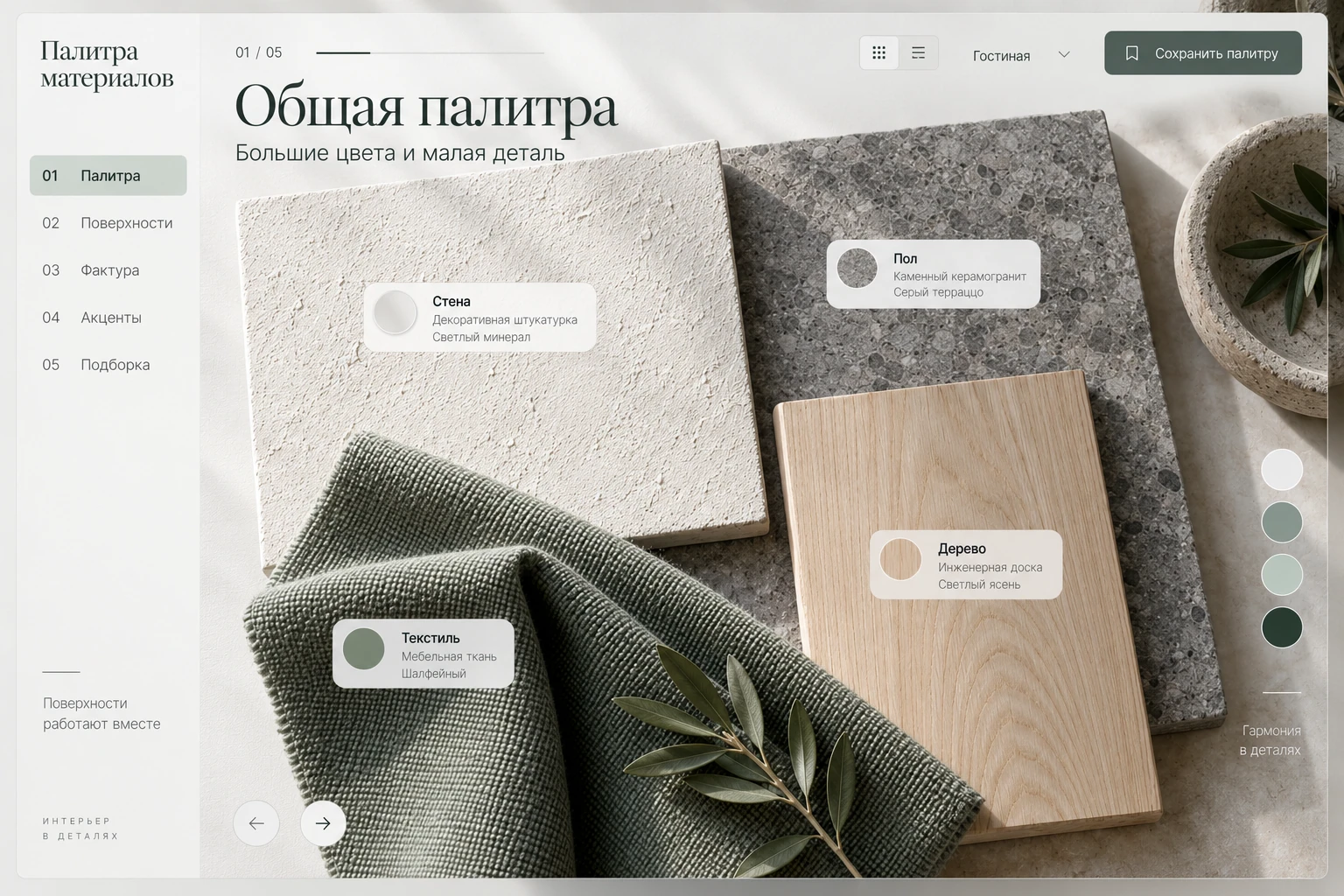The width and height of the screenshot is (1344, 896).
Task: Pick the sage gray-green swatch at right
Action: click(1282, 522)
